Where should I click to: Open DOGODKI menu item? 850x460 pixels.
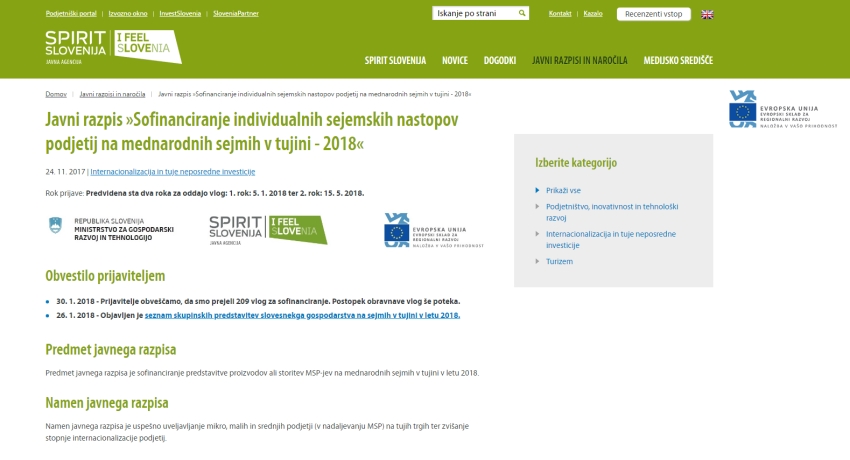tap(500, 60)
